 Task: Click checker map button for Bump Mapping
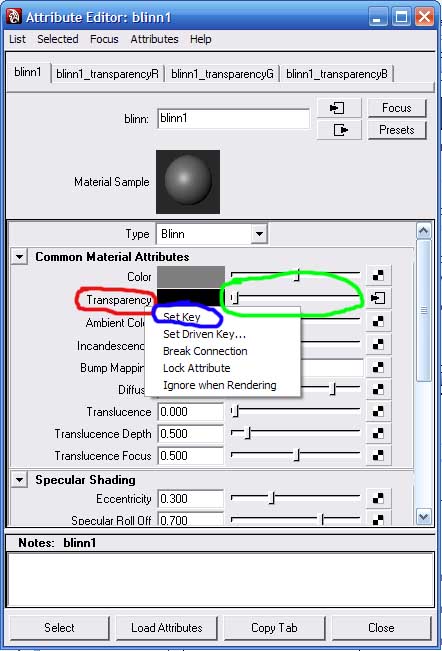point(378,367)
